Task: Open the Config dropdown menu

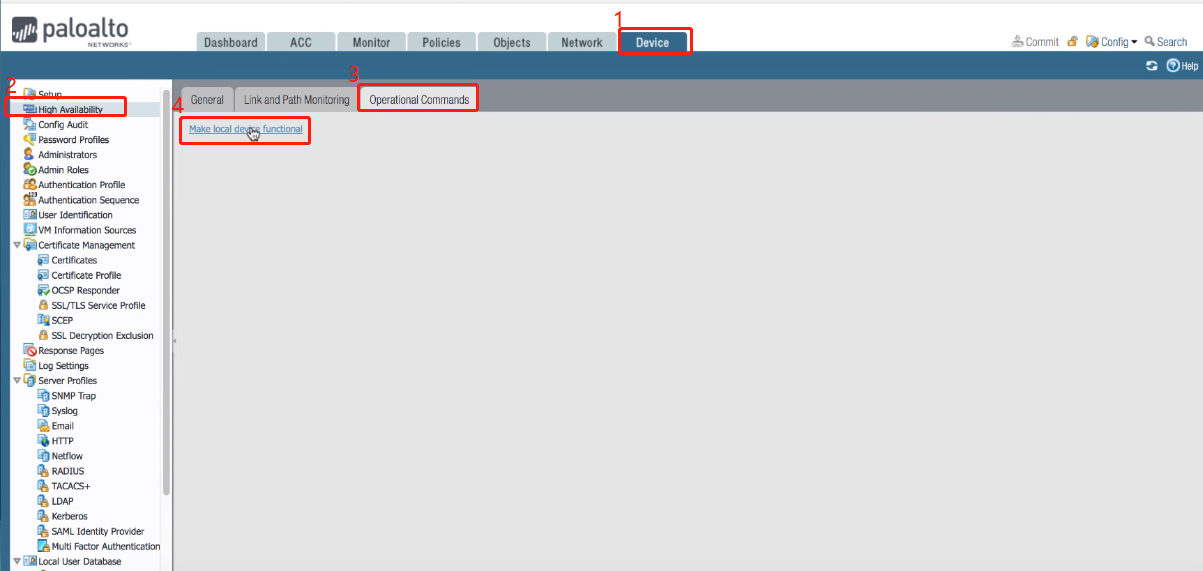Action: pos(1111,42)
